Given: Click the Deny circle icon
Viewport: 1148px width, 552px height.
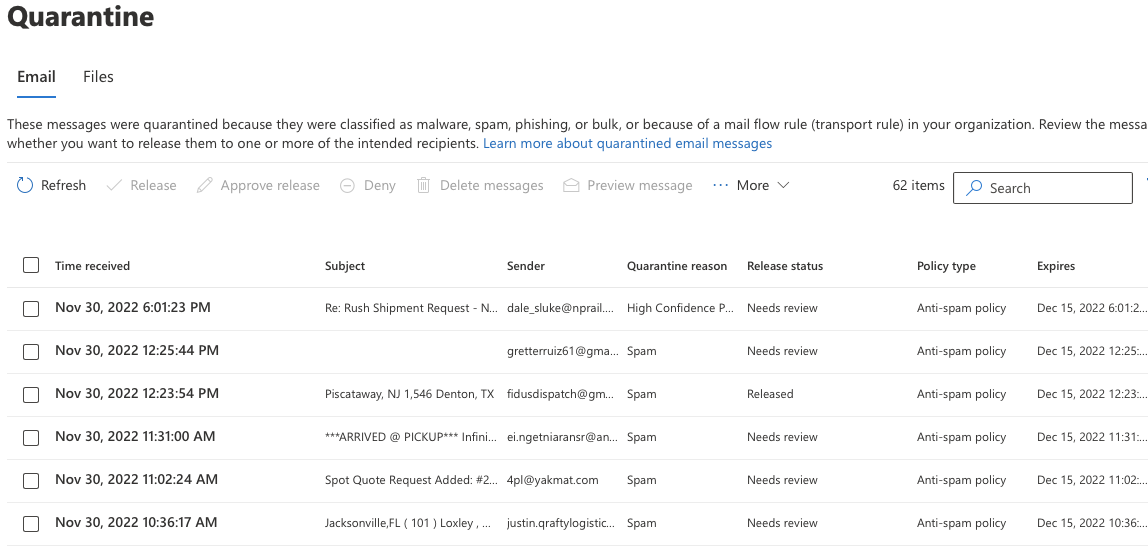Looking at the screenshot, I should point(348,186).
